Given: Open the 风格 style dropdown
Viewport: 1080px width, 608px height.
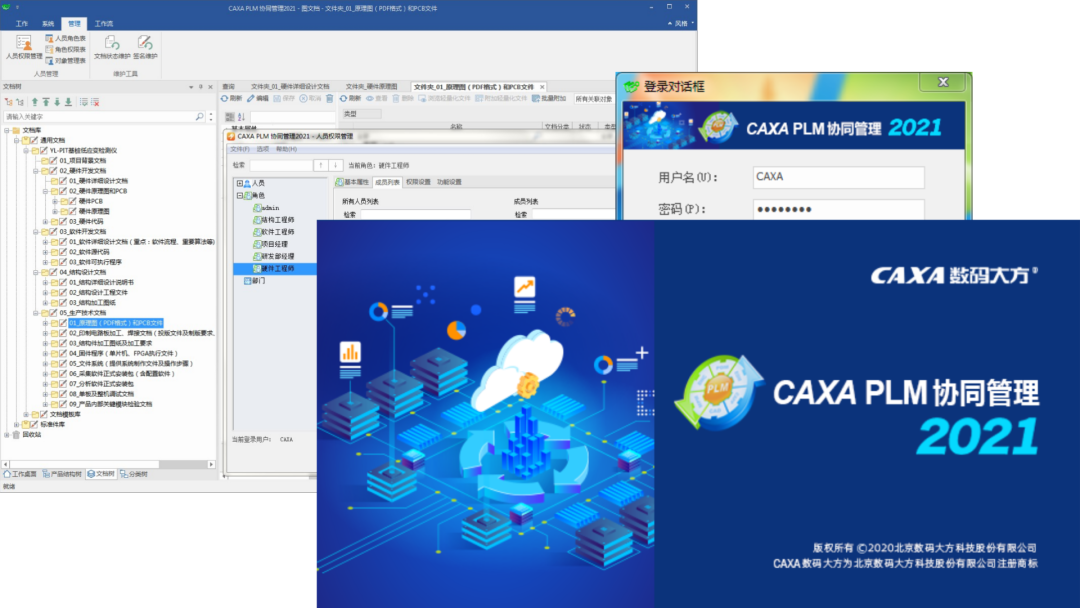Looking at the screenshot, I should 681,23.
